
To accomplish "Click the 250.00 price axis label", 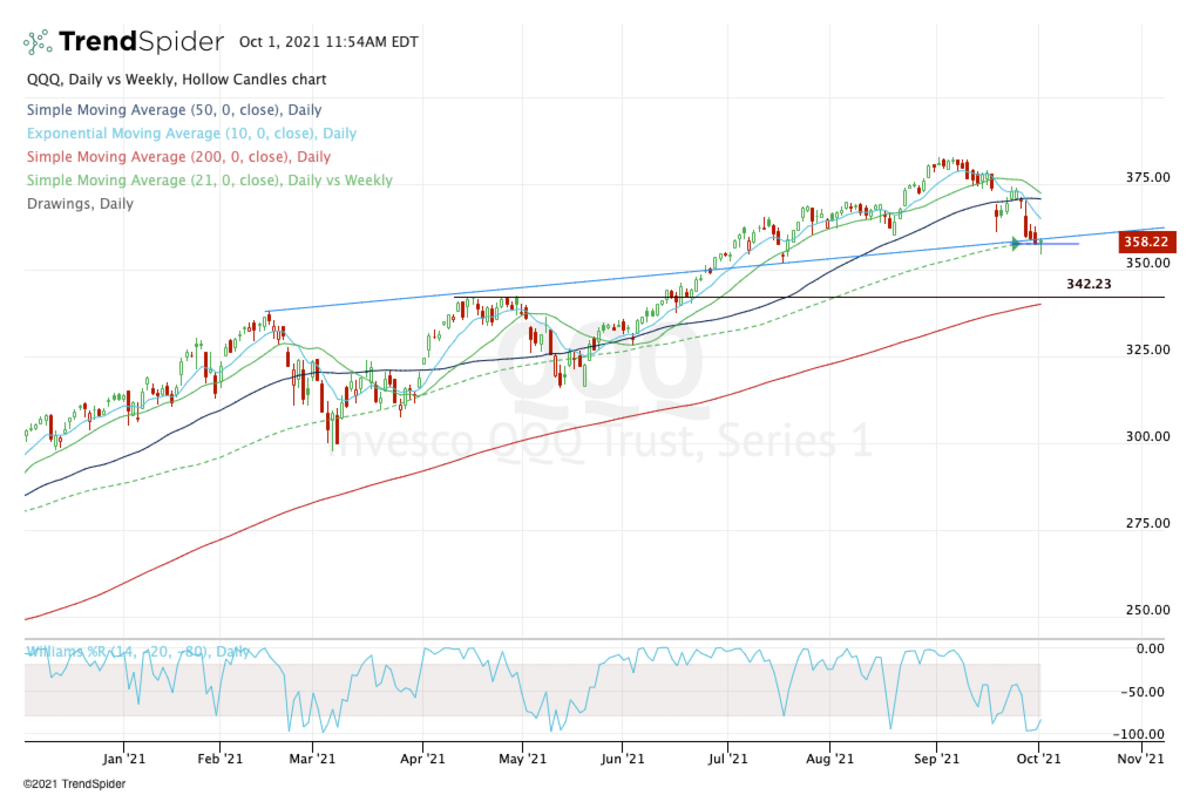I will point(1147,610).
